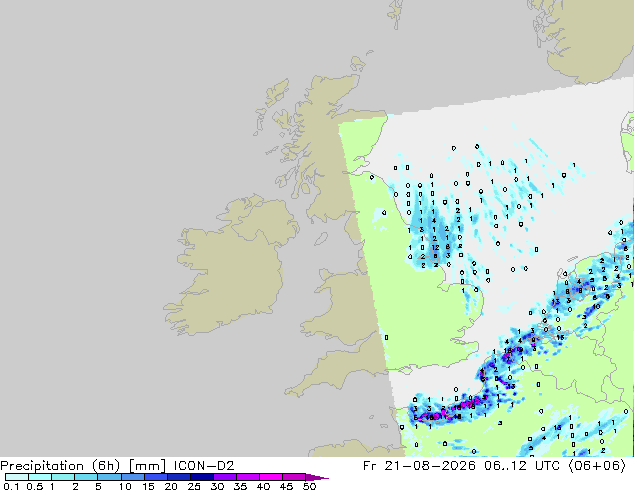Click the cyan swatch between 1 and 2

point(63,477)
